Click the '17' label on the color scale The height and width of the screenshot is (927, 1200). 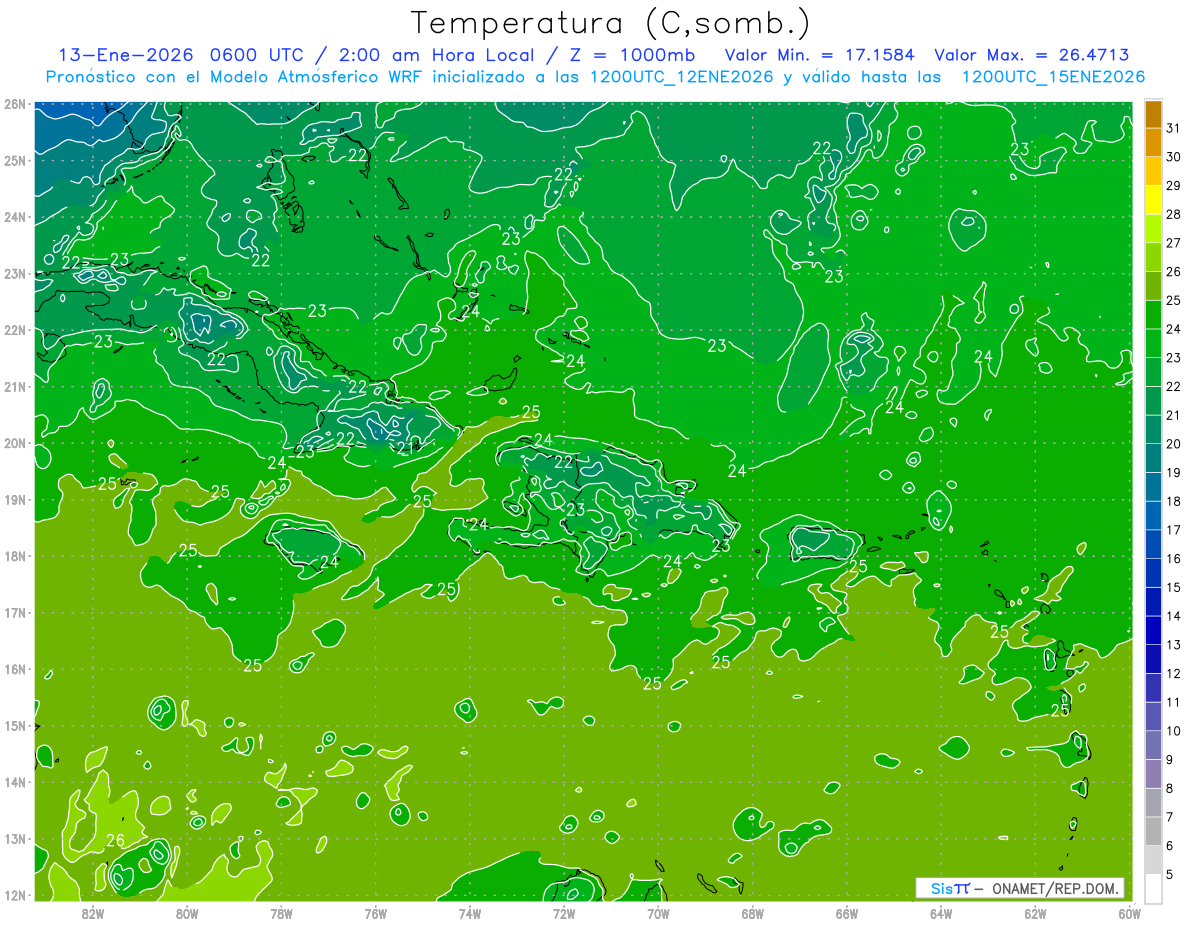click(x=1173, y=530)
